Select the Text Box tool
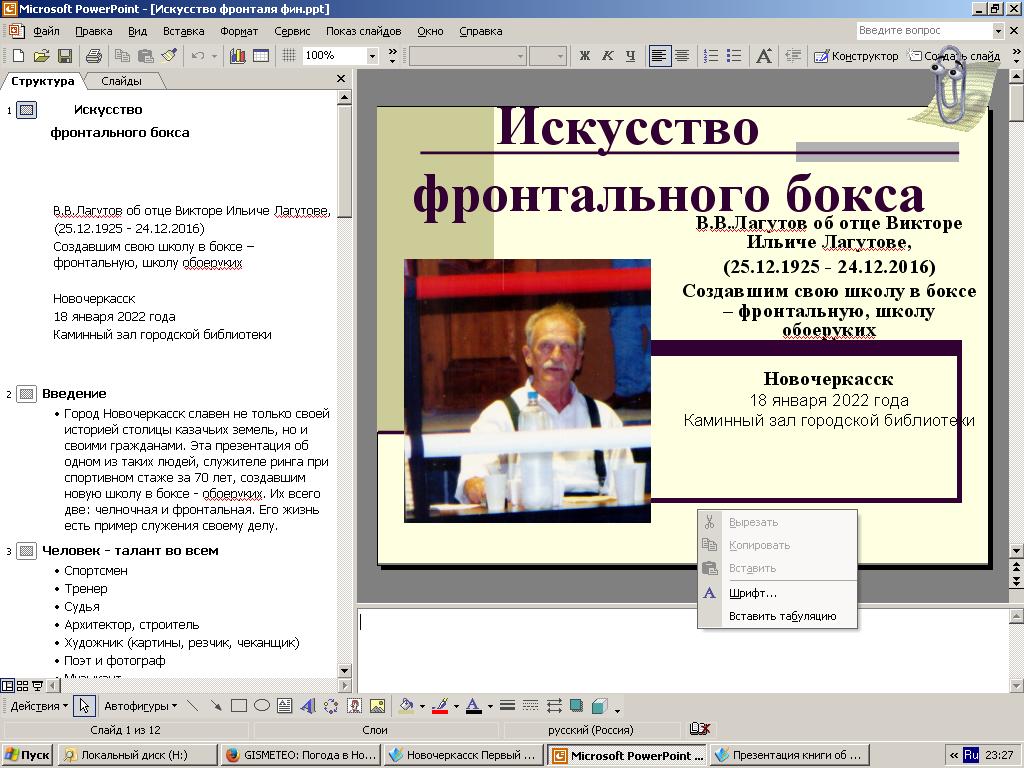The image size is (1024, 768). coord(285,706)
